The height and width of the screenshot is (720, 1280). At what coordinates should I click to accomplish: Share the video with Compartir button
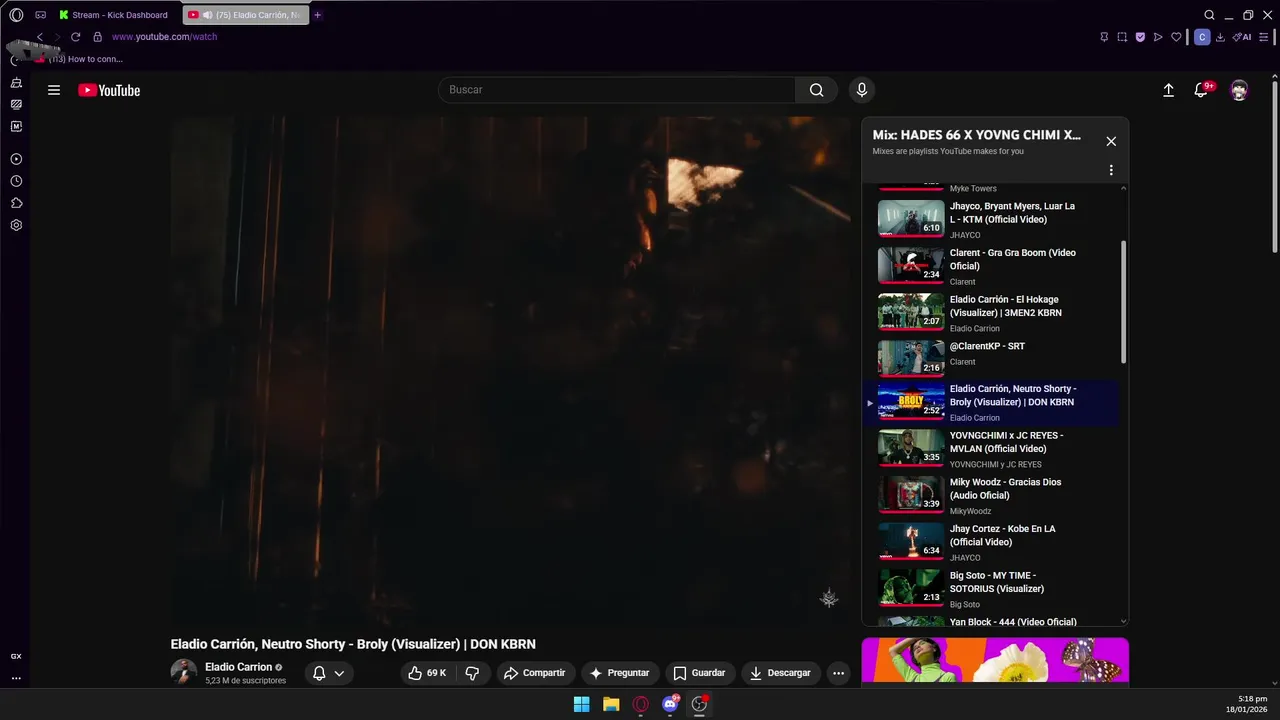click(535, 673)
